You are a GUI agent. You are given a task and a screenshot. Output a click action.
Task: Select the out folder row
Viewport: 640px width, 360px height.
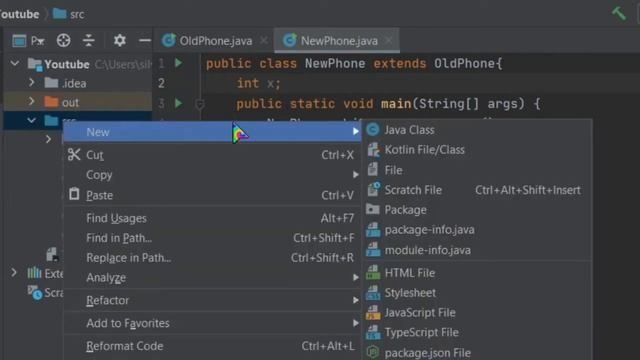(78, 102)
